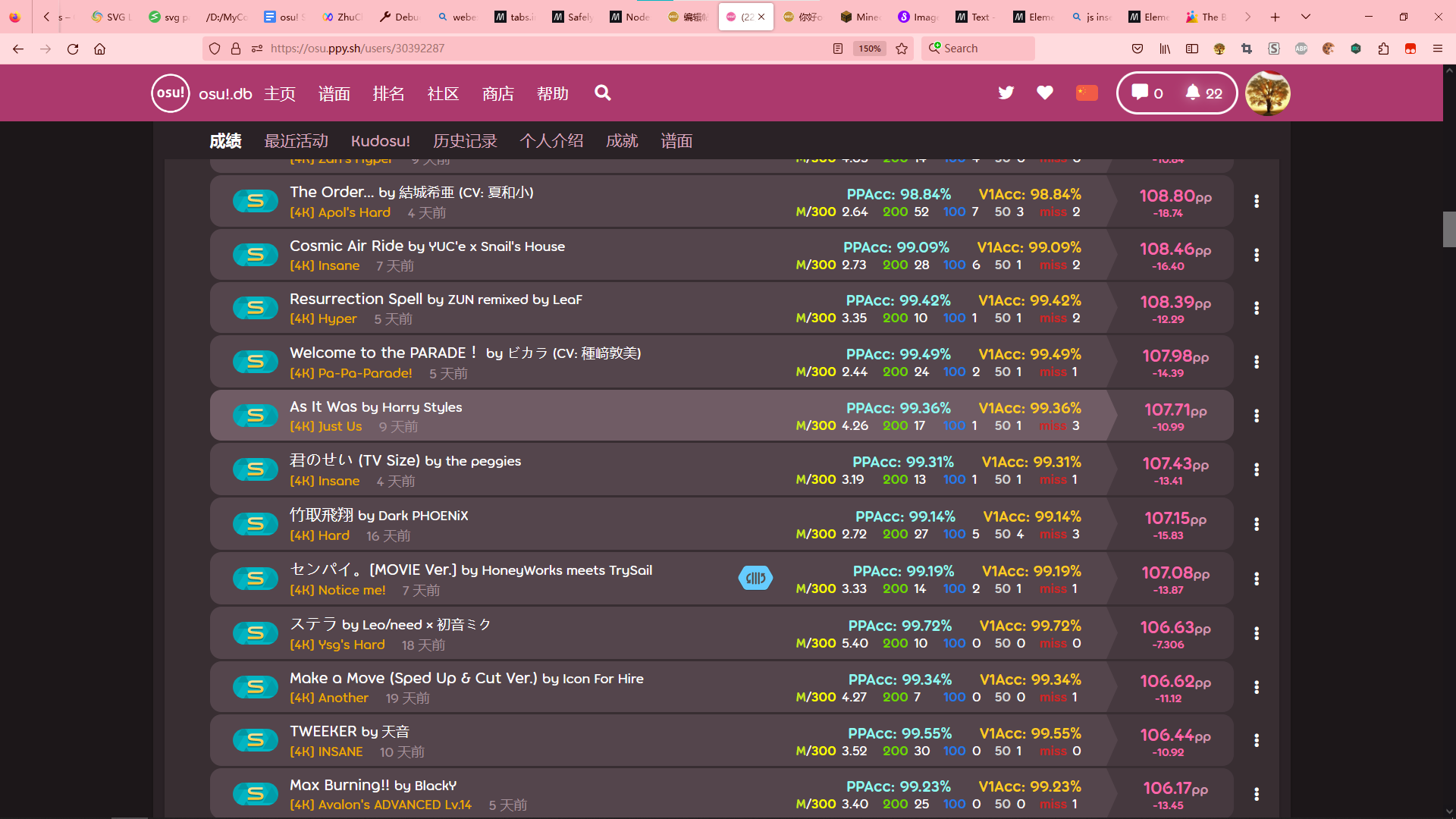1456x819 pixels.
Task: Toggle reader view icon in address bar
Action: (x=838, y=49)
